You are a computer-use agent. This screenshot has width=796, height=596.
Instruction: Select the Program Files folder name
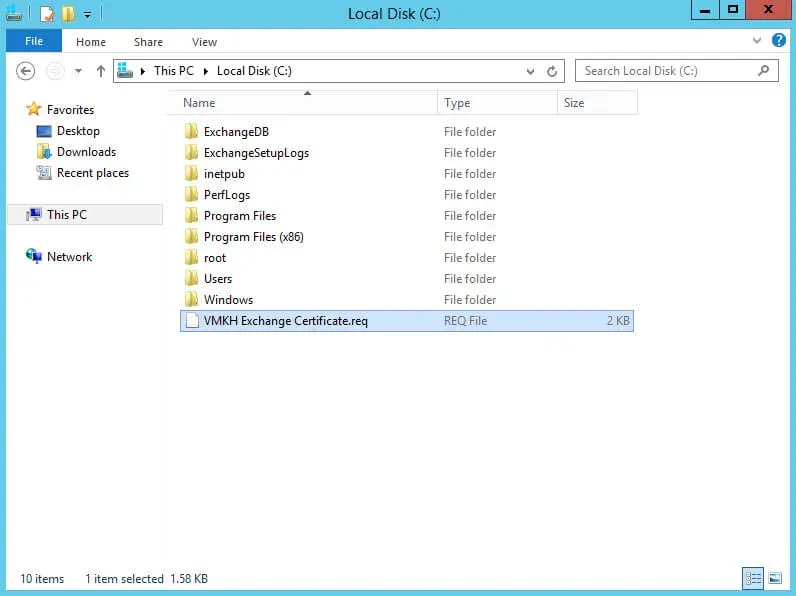[x=240, y=216]
